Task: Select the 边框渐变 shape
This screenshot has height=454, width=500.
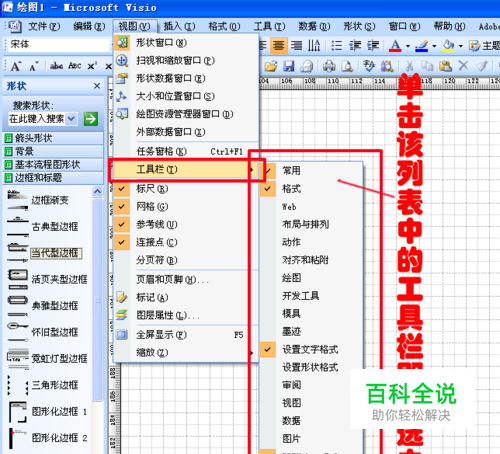Action: point(50,200)
